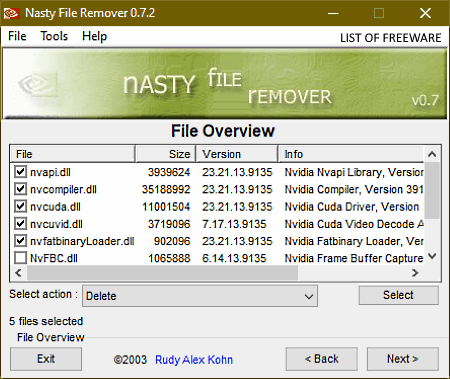Click the horizontal scrollbar left arrow
The image size is (450, 379).
[x=19, y=273]
